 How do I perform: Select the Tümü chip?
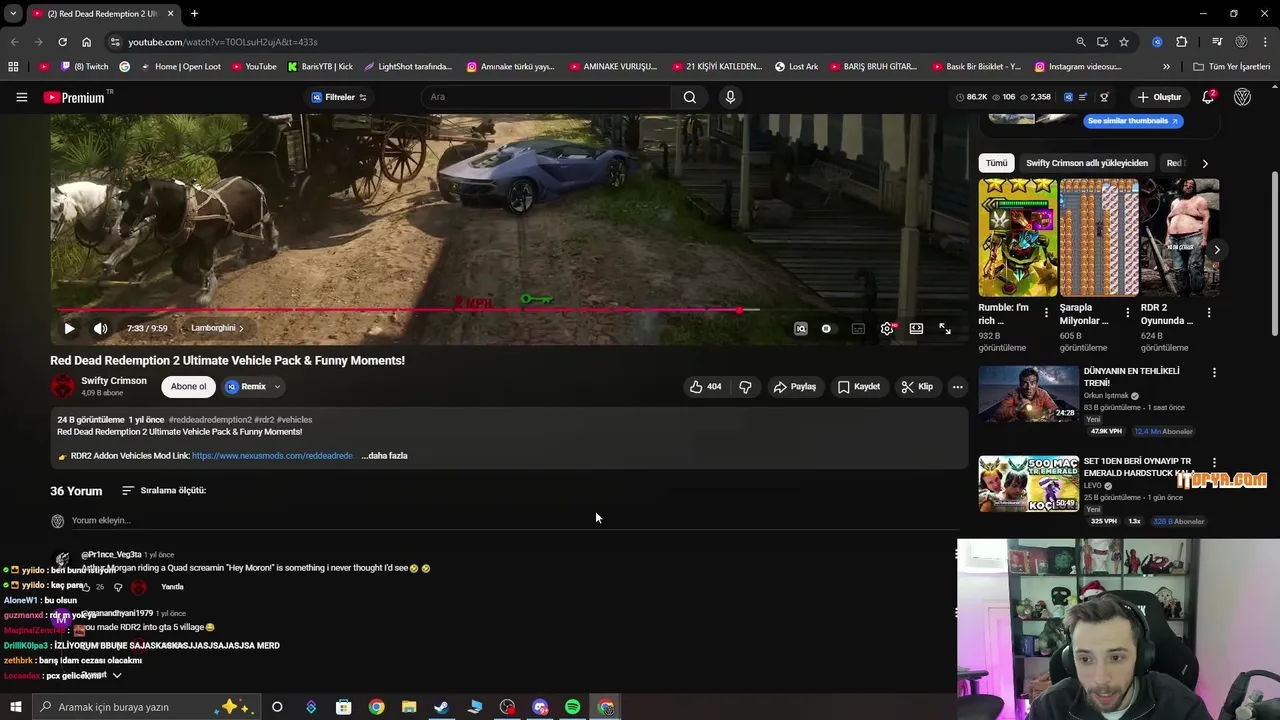tap(996, 163)
